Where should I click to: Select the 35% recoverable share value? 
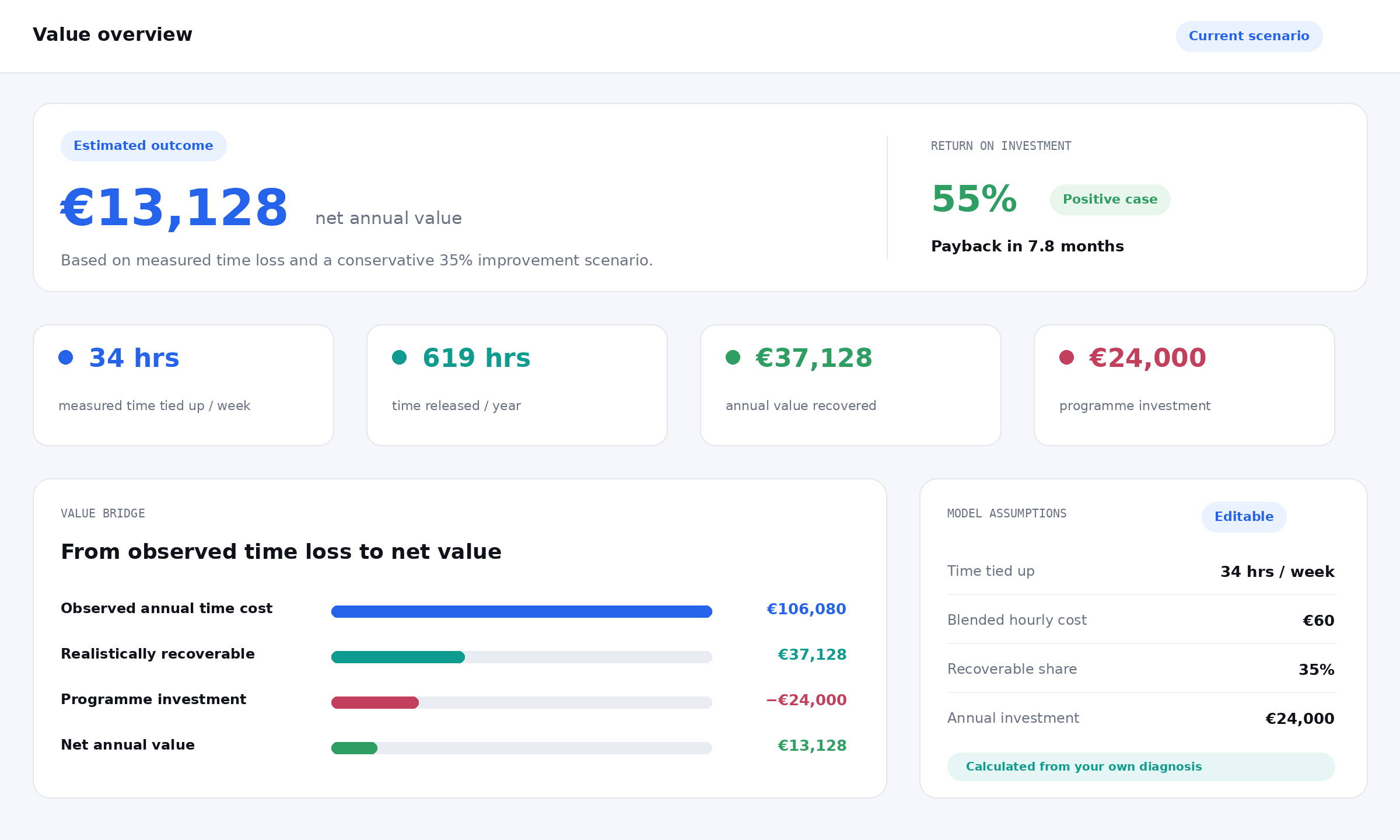(1317, 670)
